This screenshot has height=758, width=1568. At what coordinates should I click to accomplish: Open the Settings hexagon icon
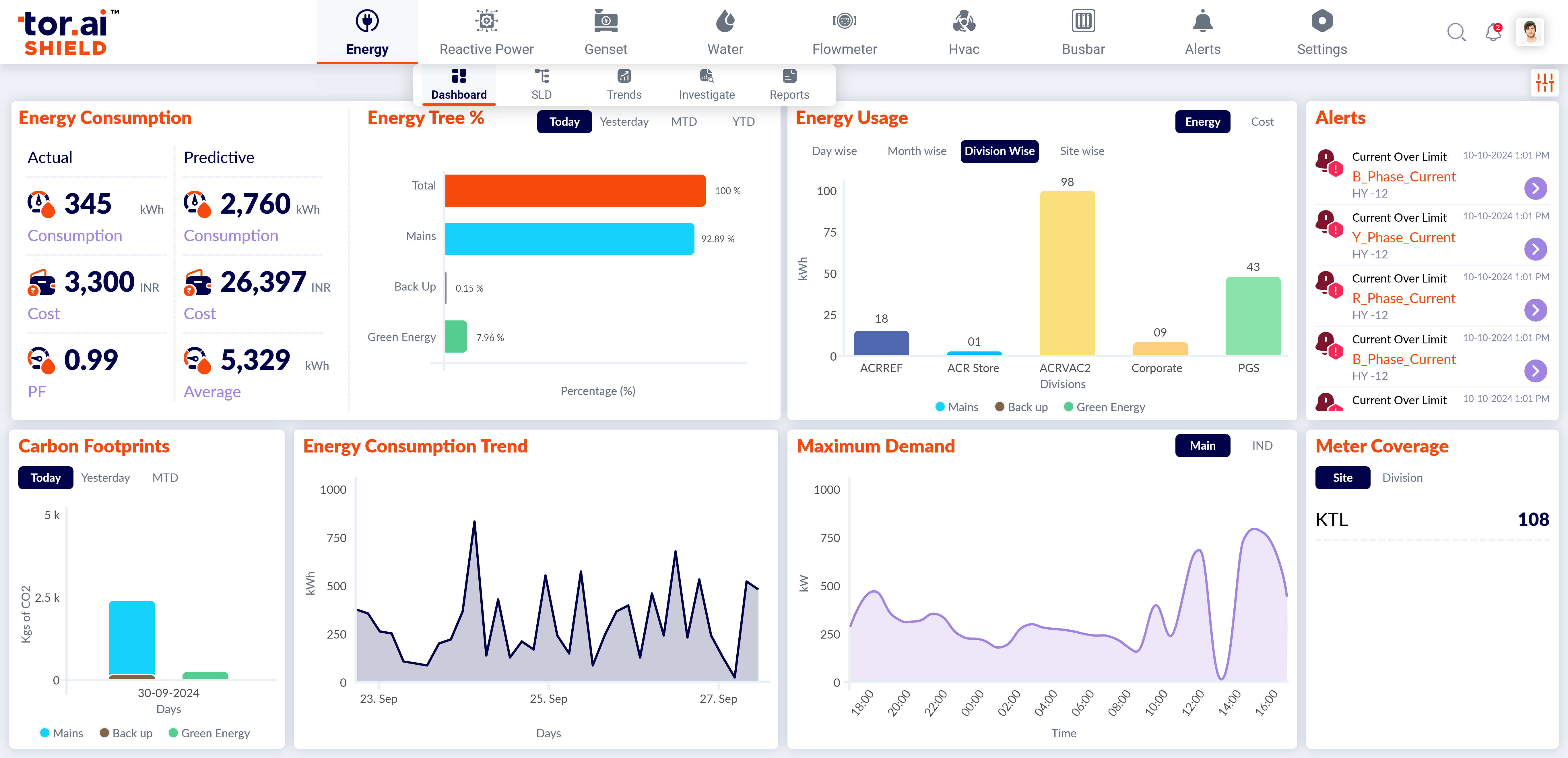pyautogui.click(x=1321, y=21)
